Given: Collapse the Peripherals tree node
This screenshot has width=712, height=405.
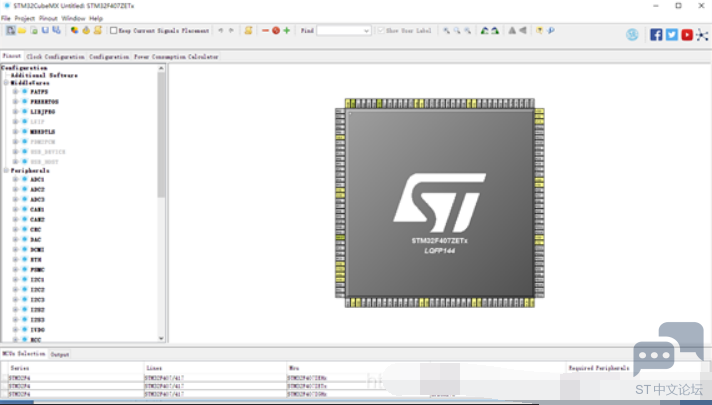Looking at the screenshot, I should tap(6, 171).
